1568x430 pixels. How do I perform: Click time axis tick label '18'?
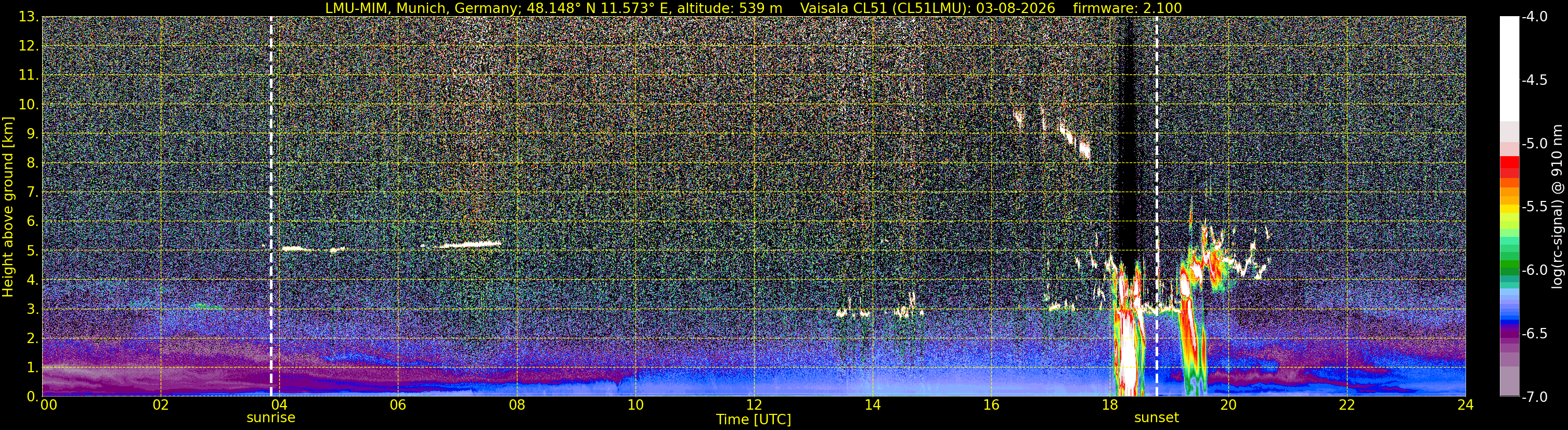coord(1110,405)
